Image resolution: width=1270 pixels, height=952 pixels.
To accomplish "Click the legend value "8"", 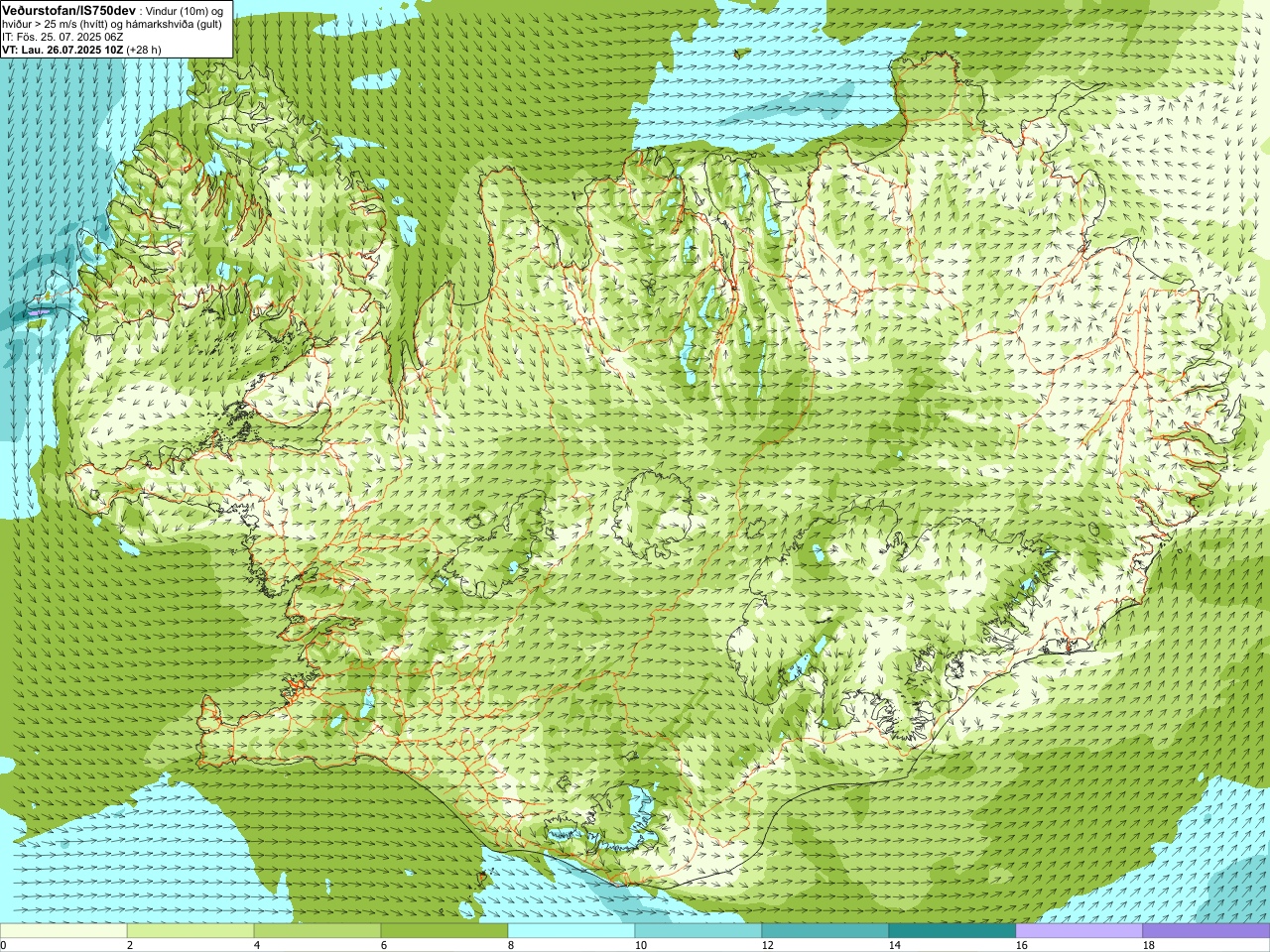I will click(x=511, y=945).
